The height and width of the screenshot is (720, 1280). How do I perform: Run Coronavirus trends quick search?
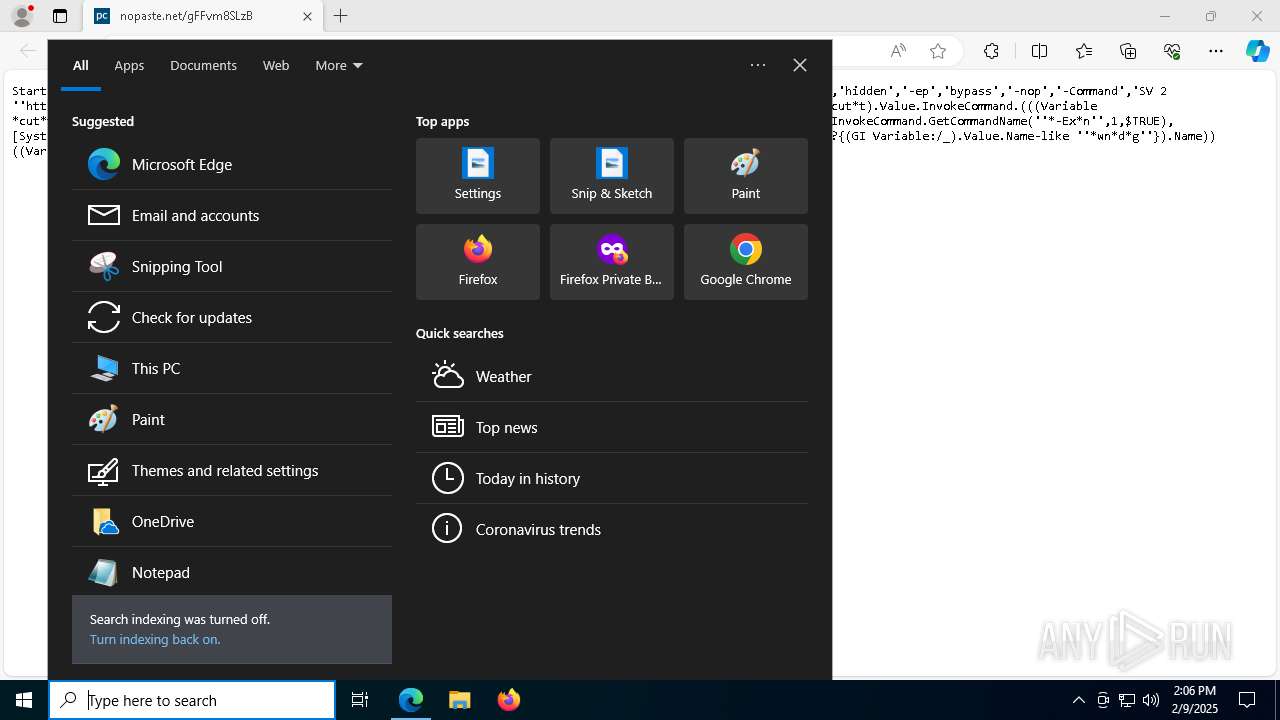coord(612,529)
